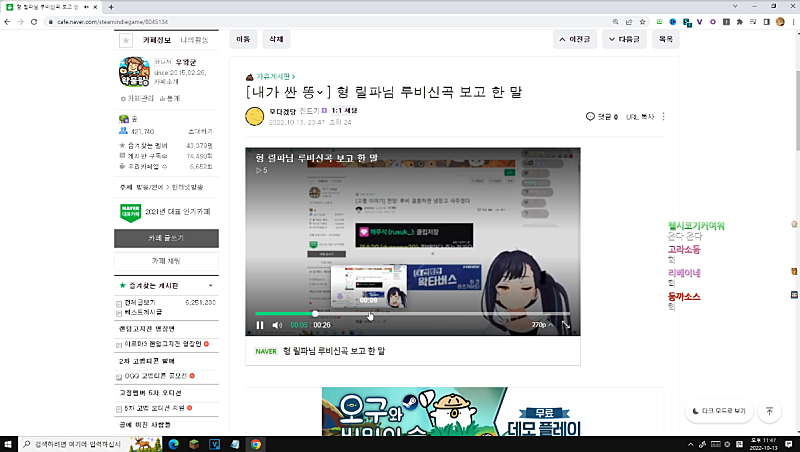The image size is (800, 452).
Task: Open Chrome from the taskbar
Action: pyautogui.click(x=256, y=444)
